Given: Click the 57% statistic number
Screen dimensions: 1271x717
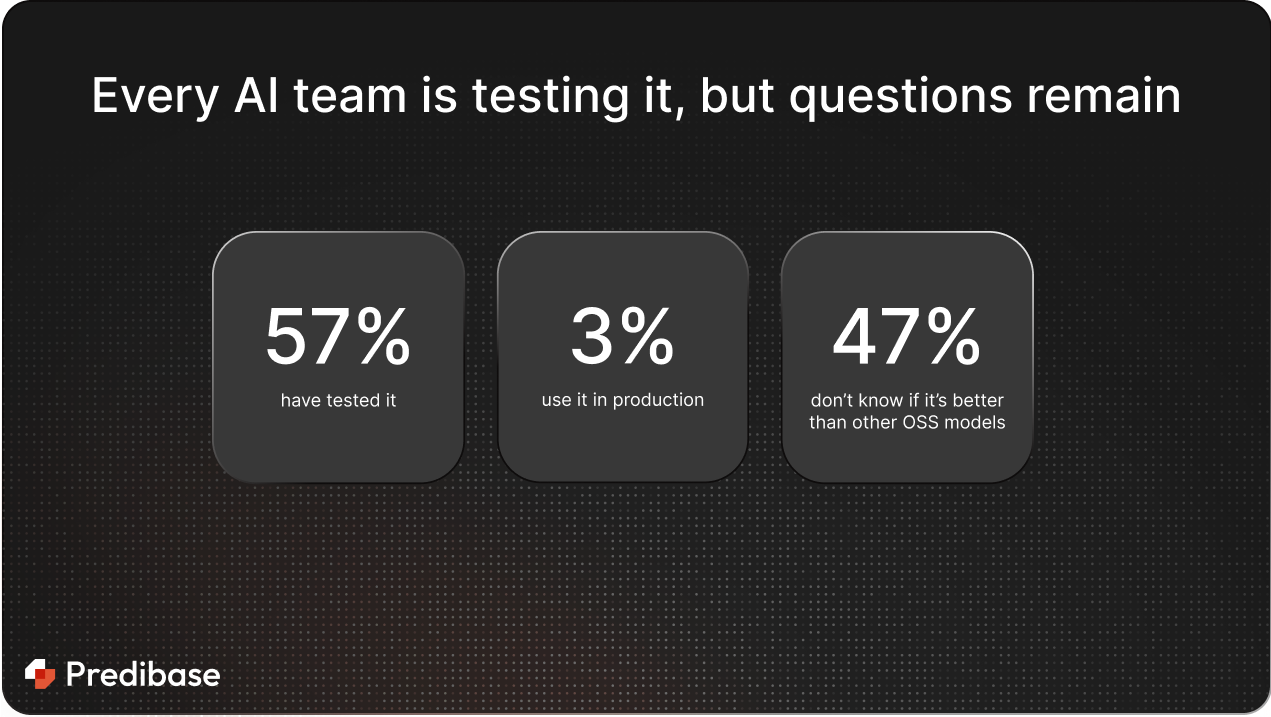Looking at the screenshot, I should click(338, 336).
